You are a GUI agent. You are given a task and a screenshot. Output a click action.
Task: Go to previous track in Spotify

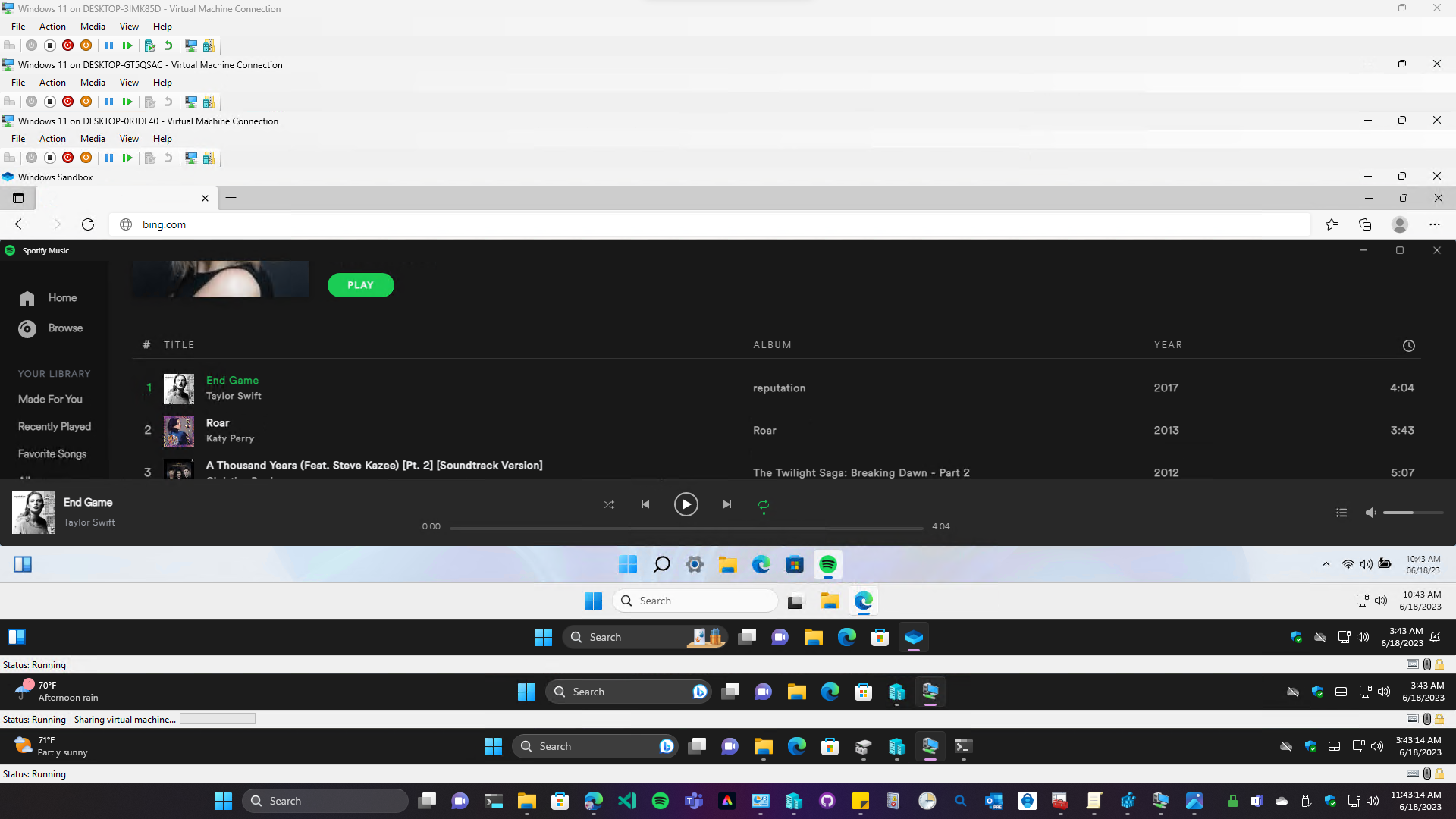point(645,504)
